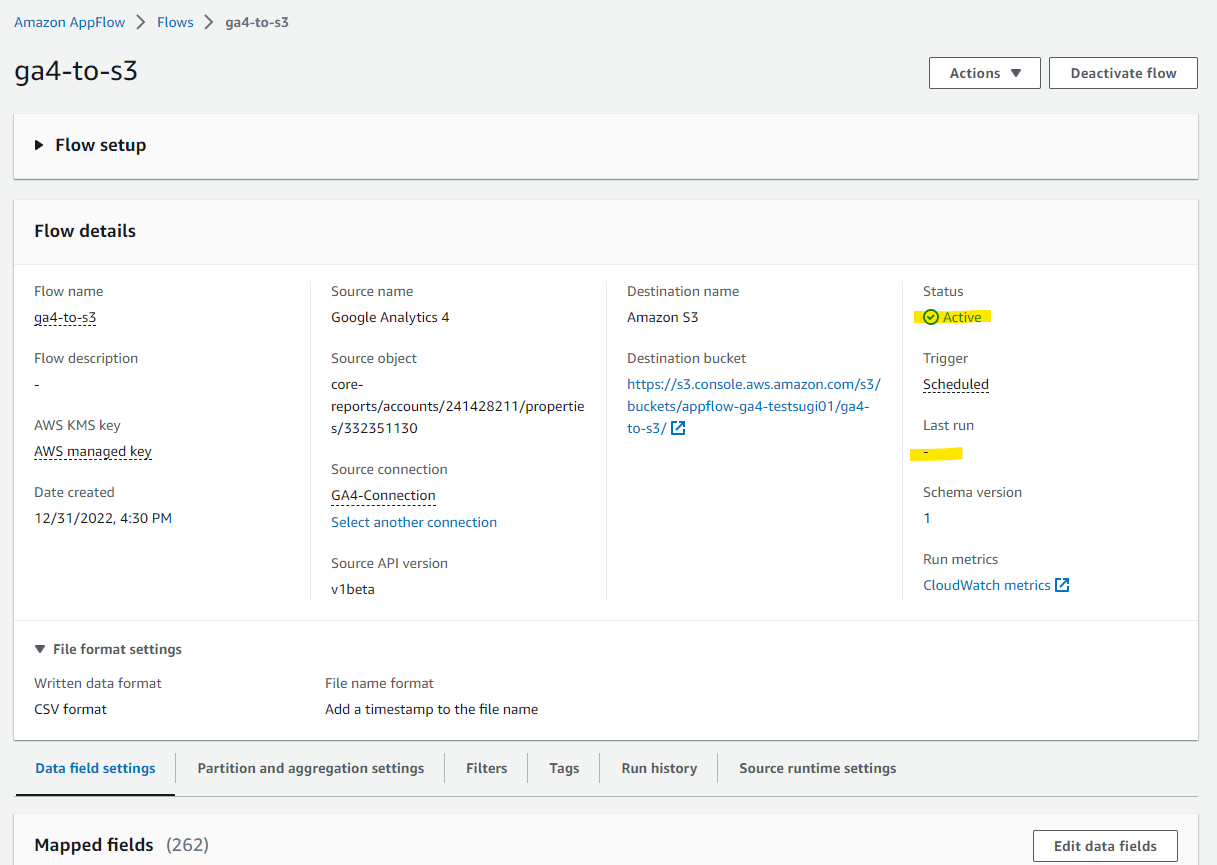Click the date created 12/31/2022 value
This screenshot has width=1217, height=865.
click(x=103, y=518)
